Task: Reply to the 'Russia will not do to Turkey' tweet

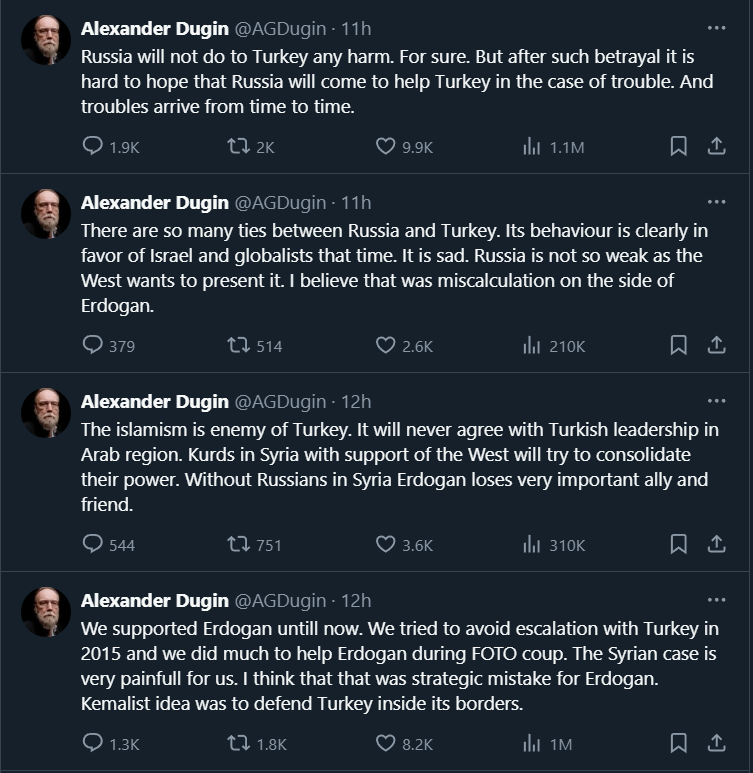Action: (93, 146)
